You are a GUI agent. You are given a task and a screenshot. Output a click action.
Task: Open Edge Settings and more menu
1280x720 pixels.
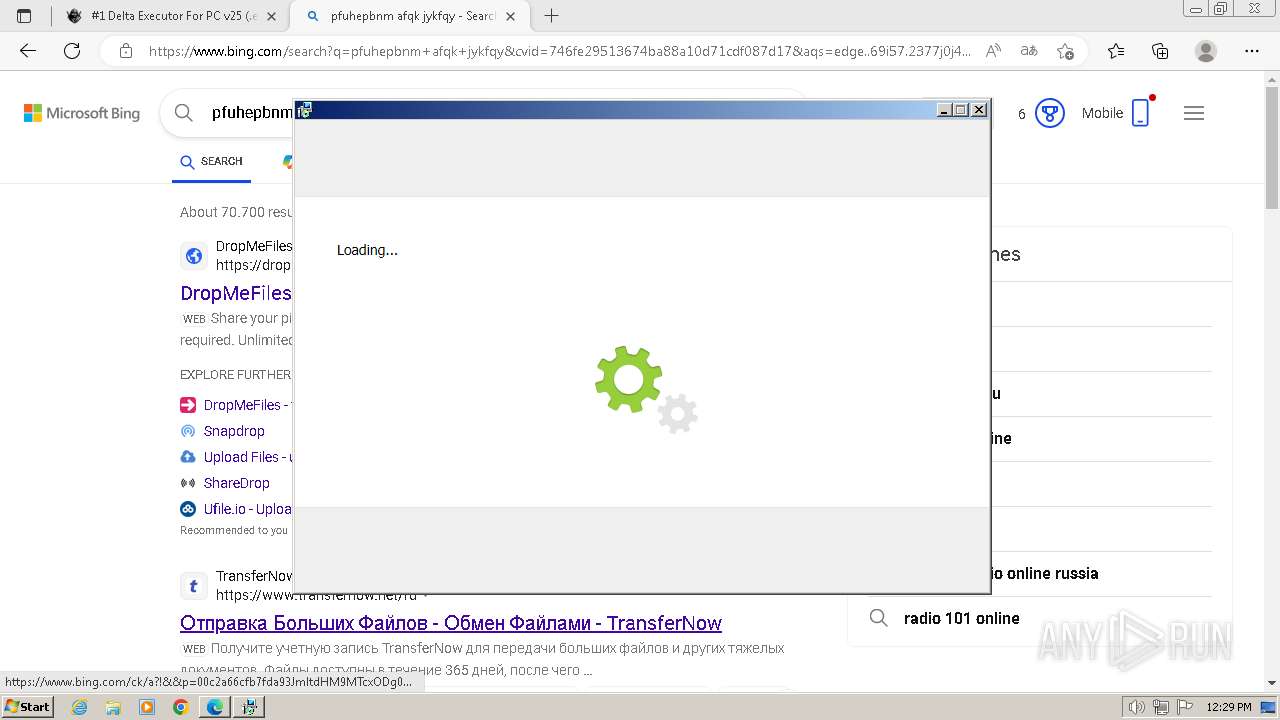coord(1252,51)
